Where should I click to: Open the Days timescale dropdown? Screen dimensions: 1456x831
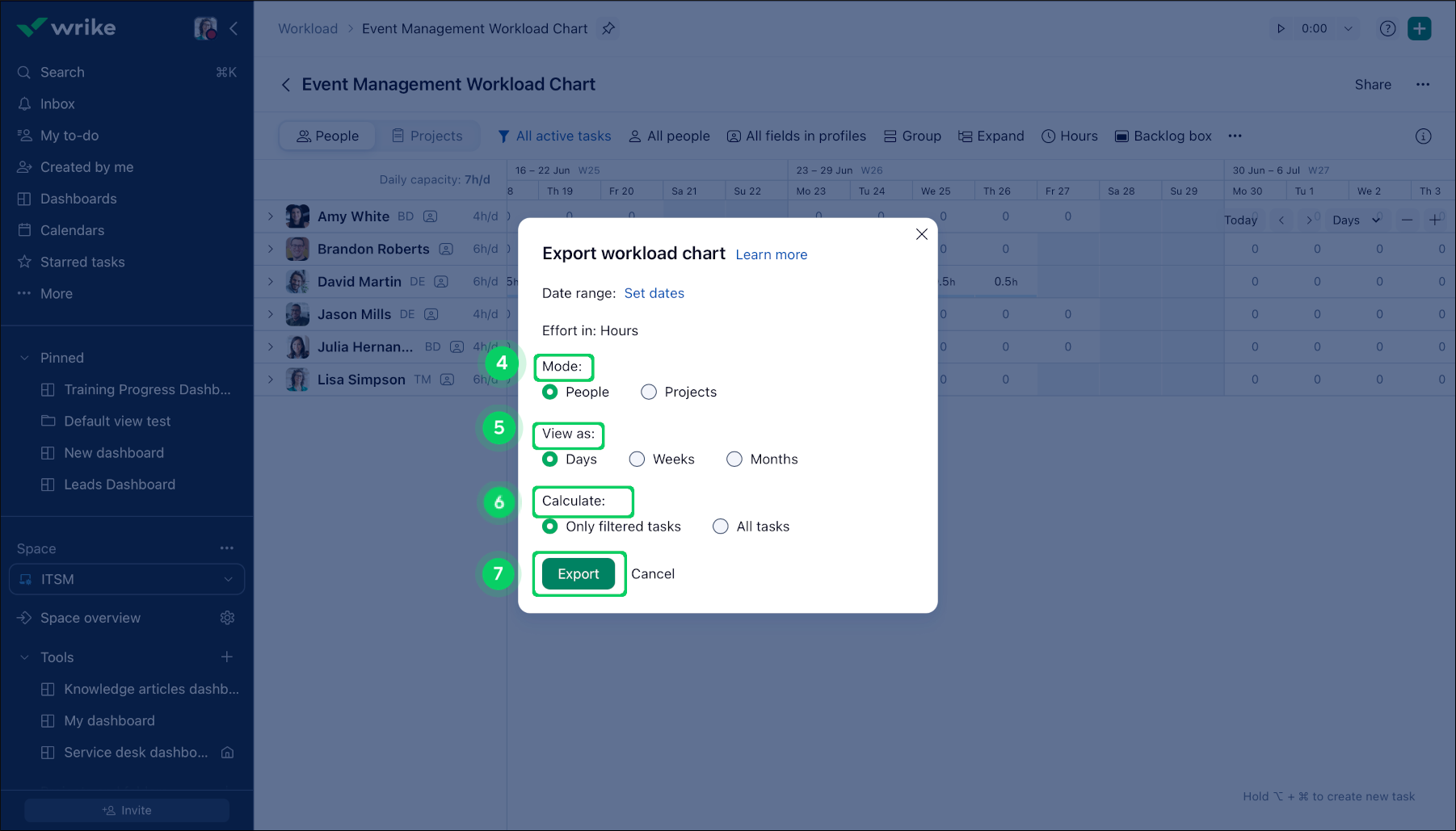(x=1357, y=220)
